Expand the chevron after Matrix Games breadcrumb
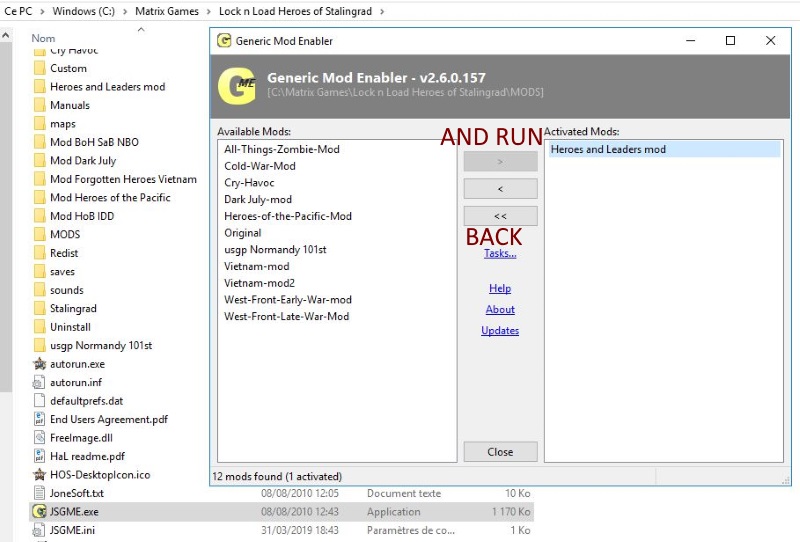Viewport: 800px width, 542px height. click(x=208, y=11)
